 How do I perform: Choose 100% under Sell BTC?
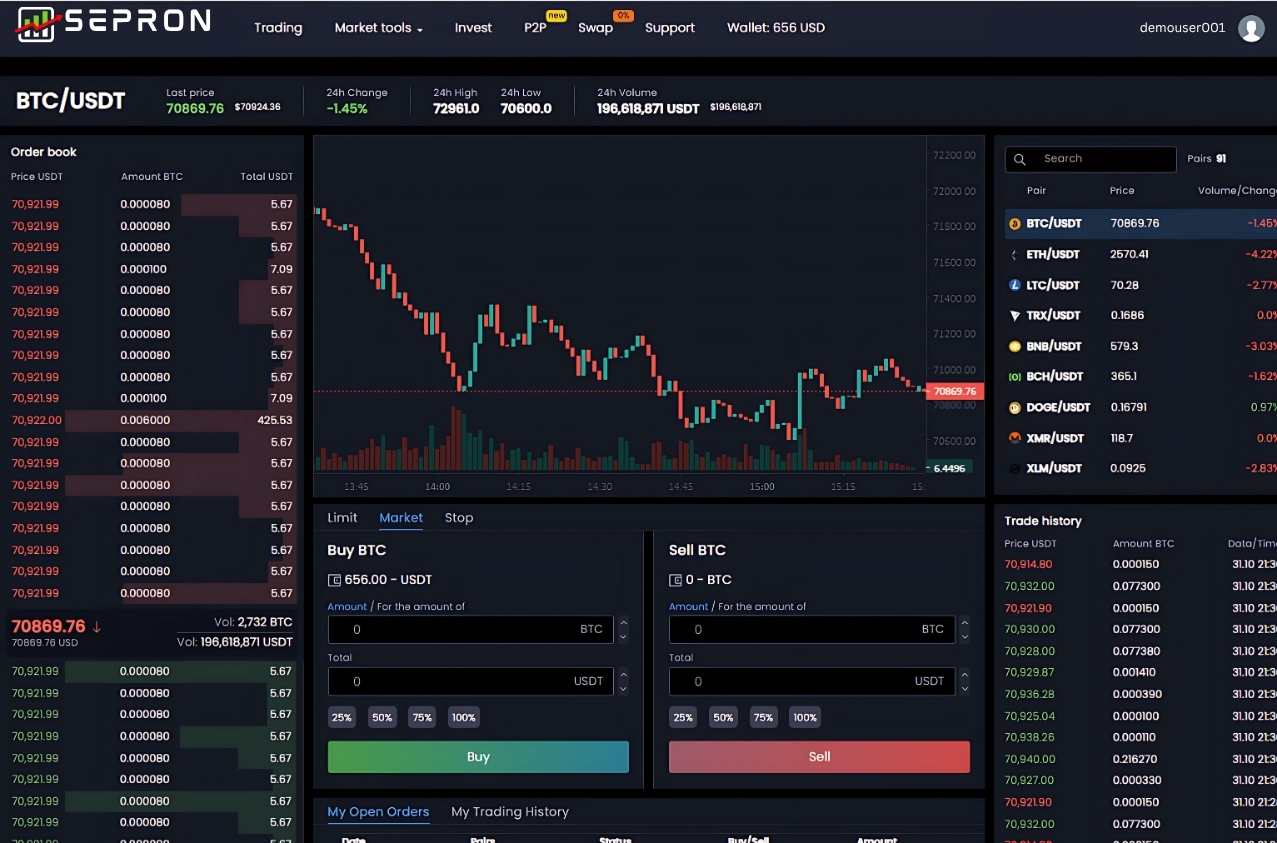(804, 717)
